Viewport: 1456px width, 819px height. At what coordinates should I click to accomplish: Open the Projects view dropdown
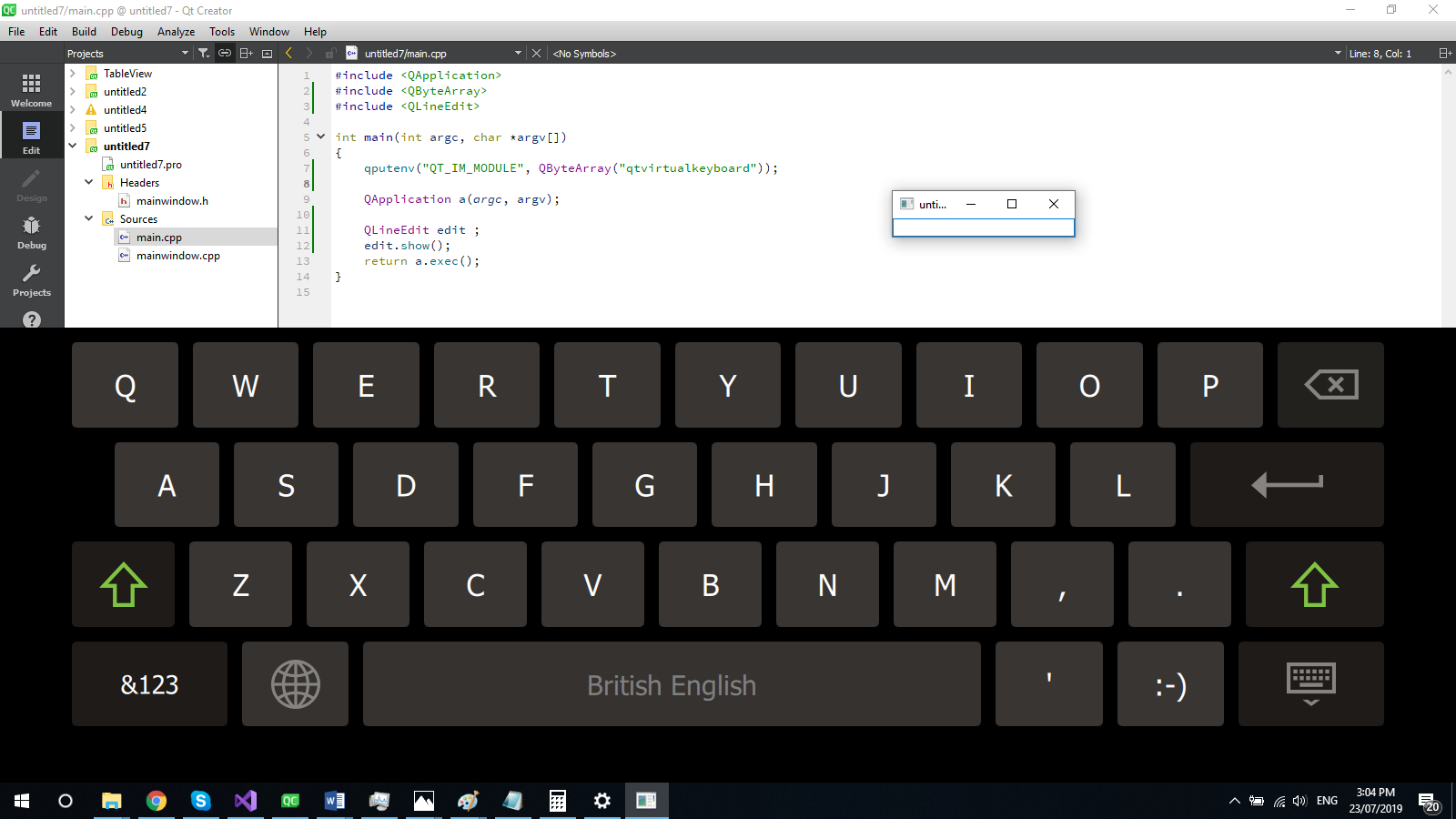127,54
